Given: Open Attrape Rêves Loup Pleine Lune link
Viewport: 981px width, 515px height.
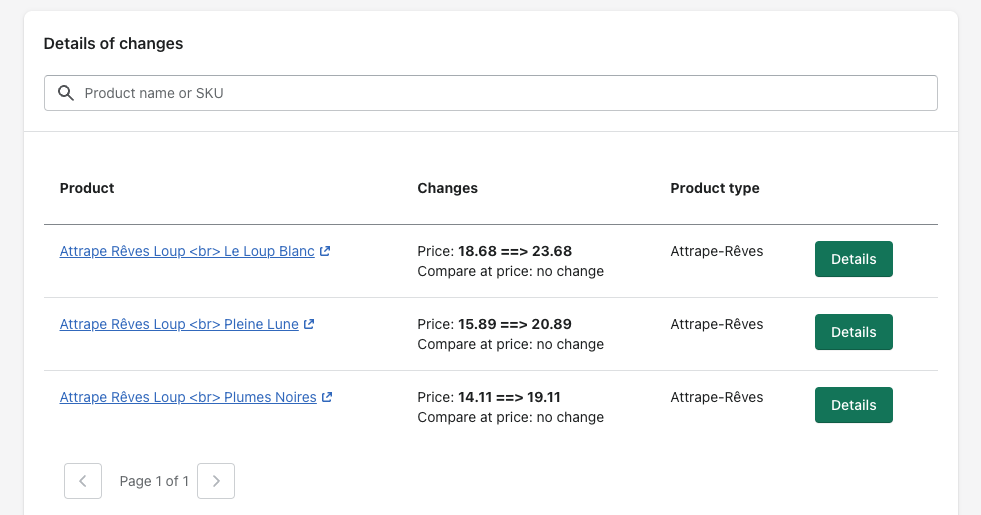Looking at the screenshot, I should (179, 324).
